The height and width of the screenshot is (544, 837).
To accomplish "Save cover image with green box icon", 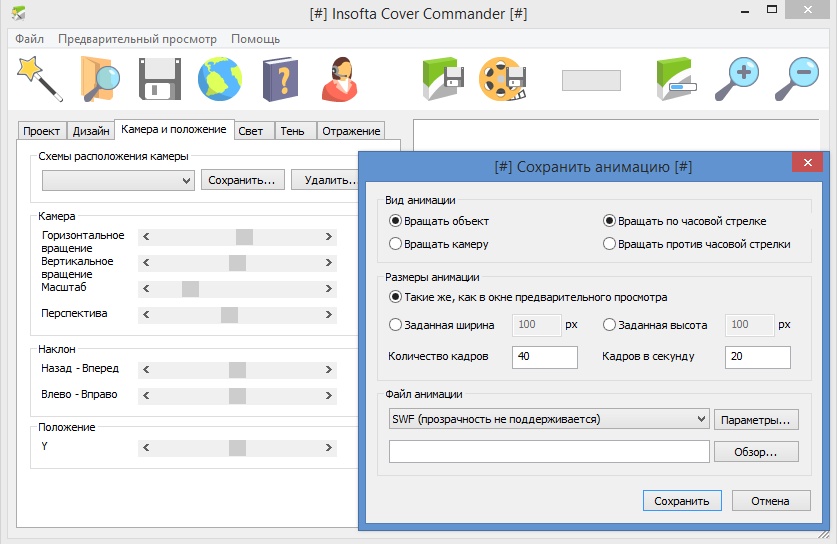I will tap(443, 79).
